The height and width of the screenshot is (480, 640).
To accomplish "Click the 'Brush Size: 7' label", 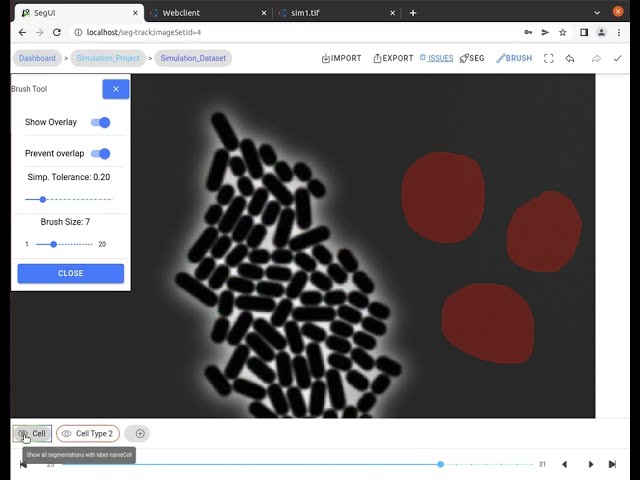I will [65, 222].
